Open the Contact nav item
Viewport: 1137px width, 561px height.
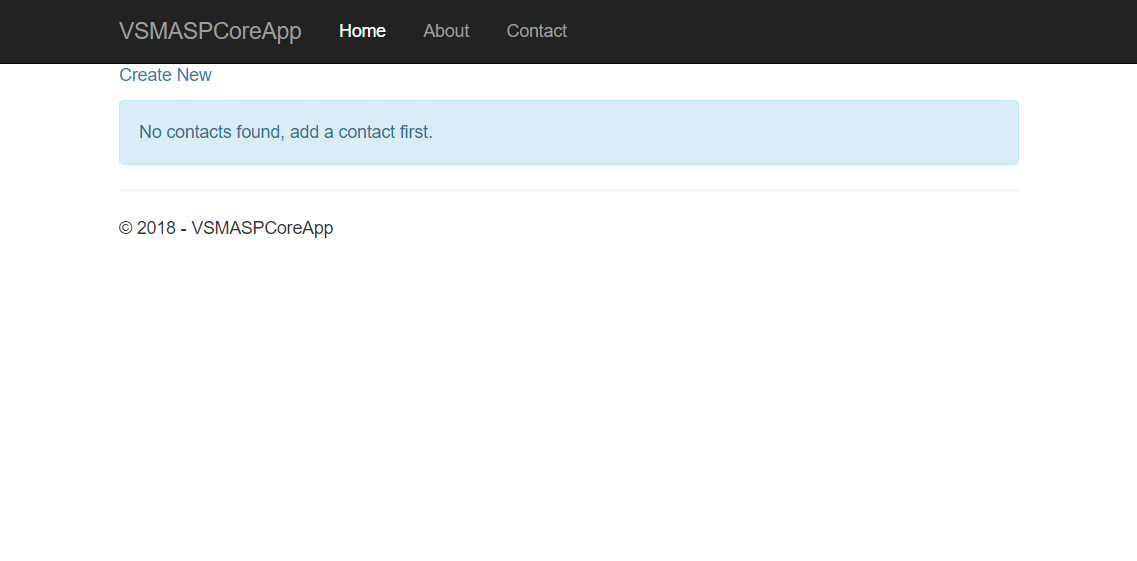[536, 31]
